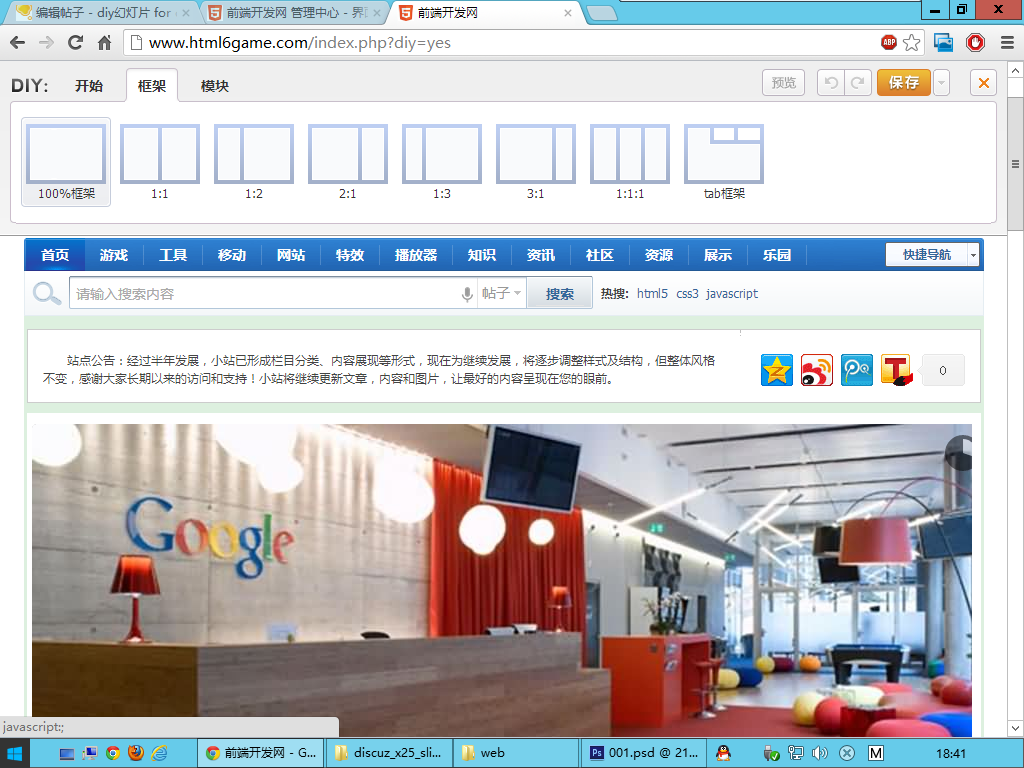Choose the 1:3 frame layout
Screen dimensions: 1024x768
(441, 161)
